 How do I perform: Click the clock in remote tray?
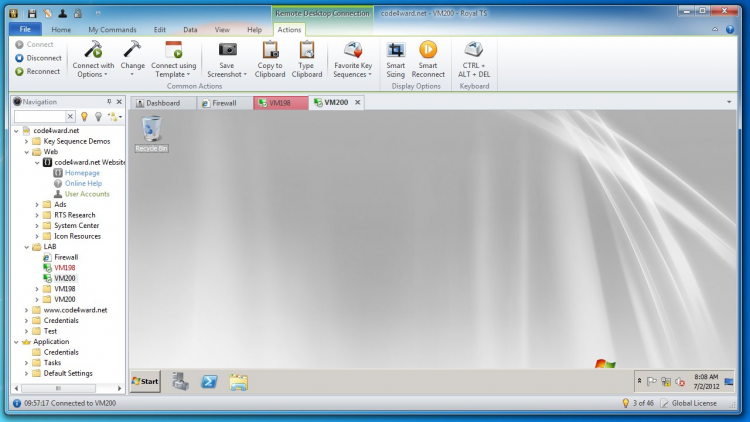[706, 381]
